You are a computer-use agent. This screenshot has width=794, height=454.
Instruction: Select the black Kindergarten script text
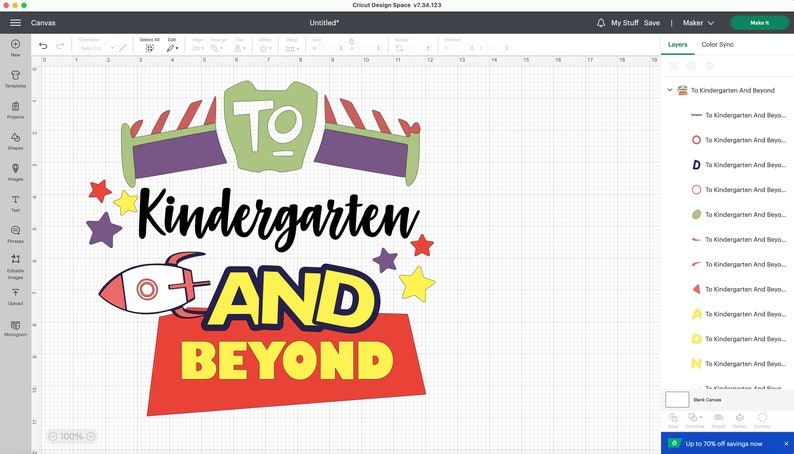[279, 219]
